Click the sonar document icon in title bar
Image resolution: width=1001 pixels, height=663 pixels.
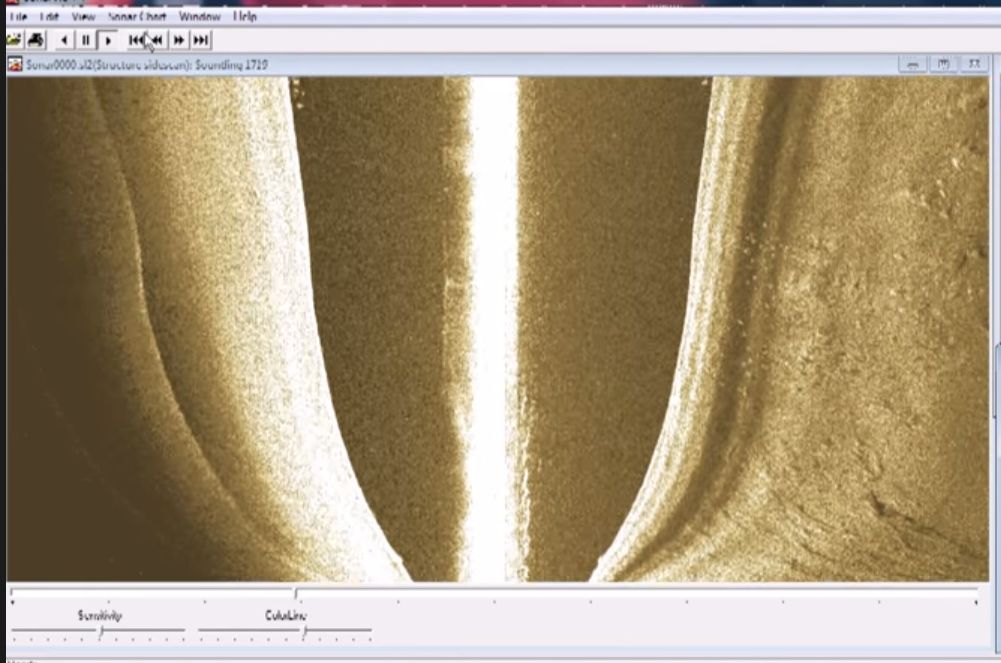(x=15, y=65)
